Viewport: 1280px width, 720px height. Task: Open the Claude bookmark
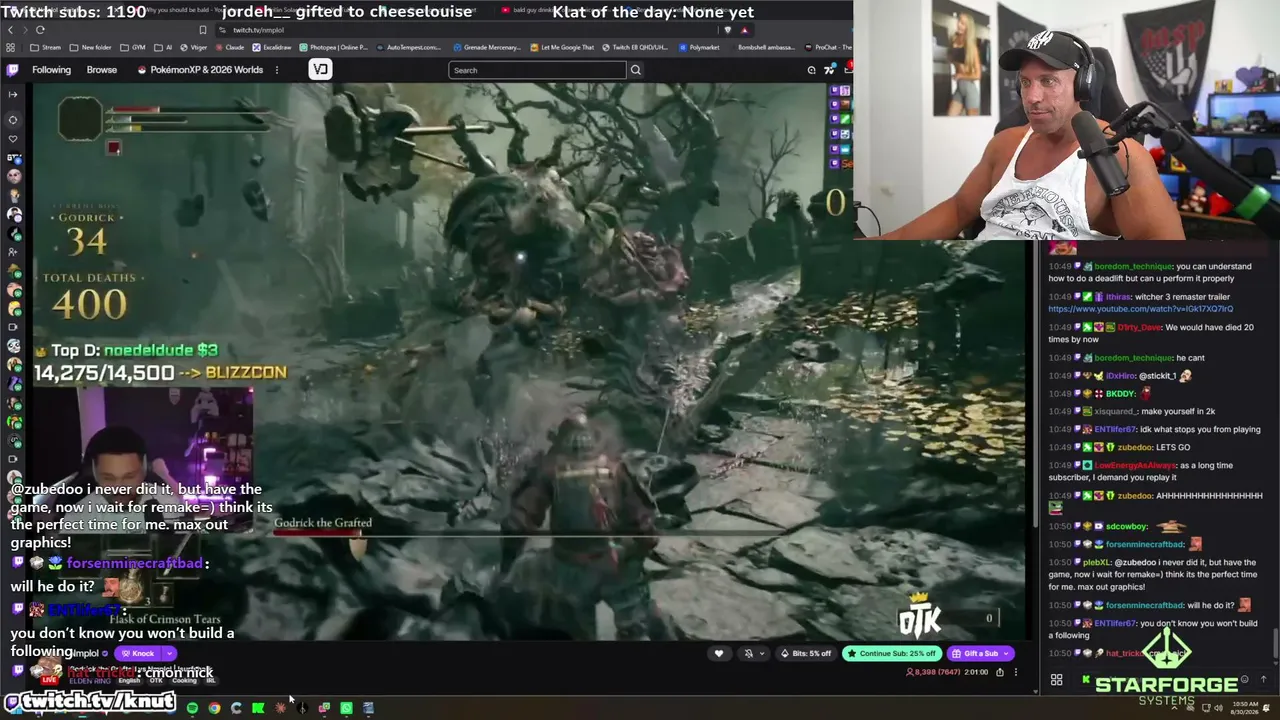pyautogui.click(x=229, y=47)
